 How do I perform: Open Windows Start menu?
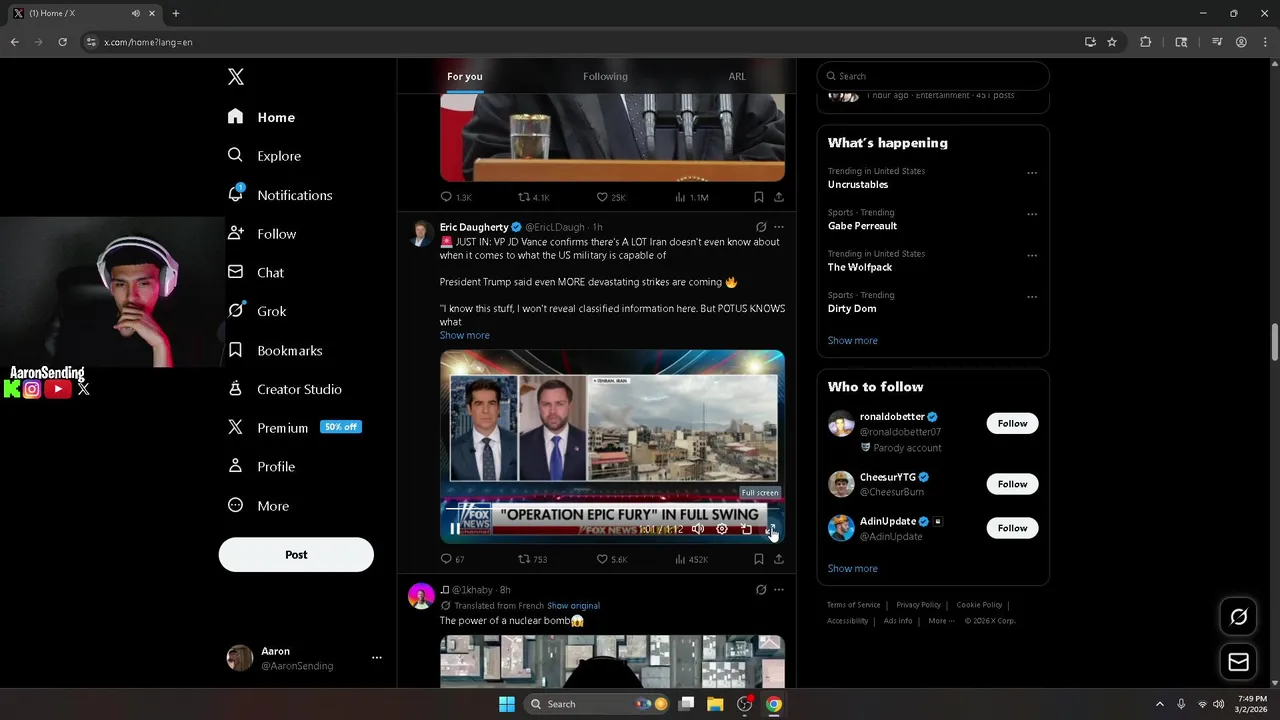pyautogui.click(x=507, y=704)
